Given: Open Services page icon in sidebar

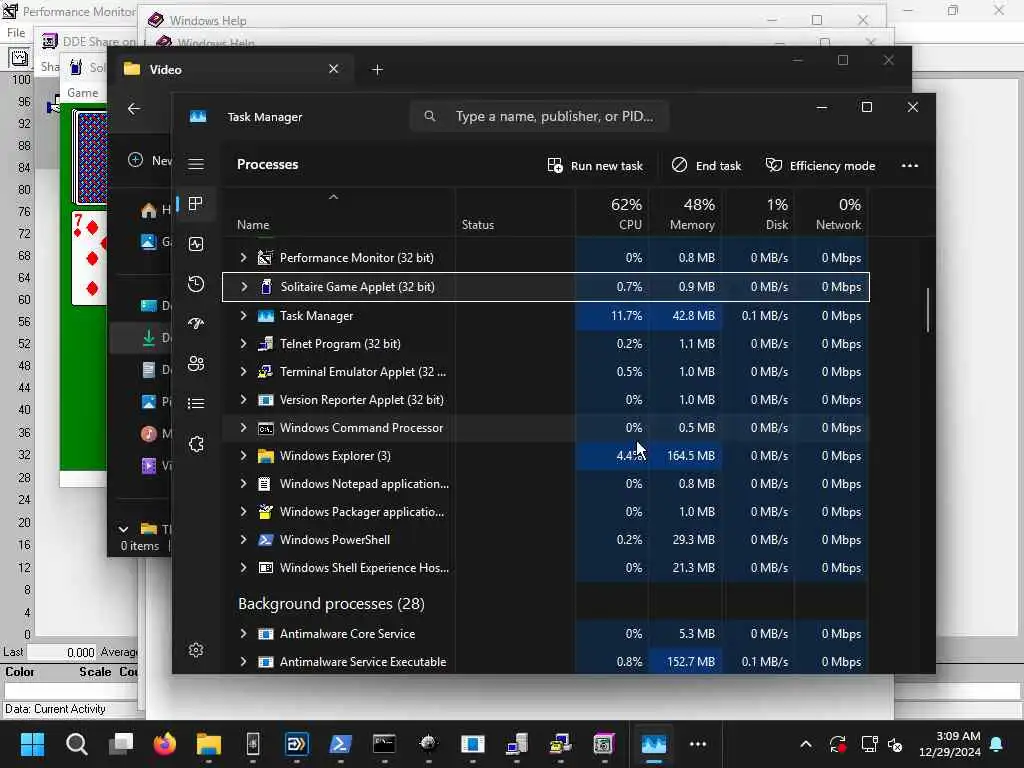Looking at the screenshot, I should 196,444.
